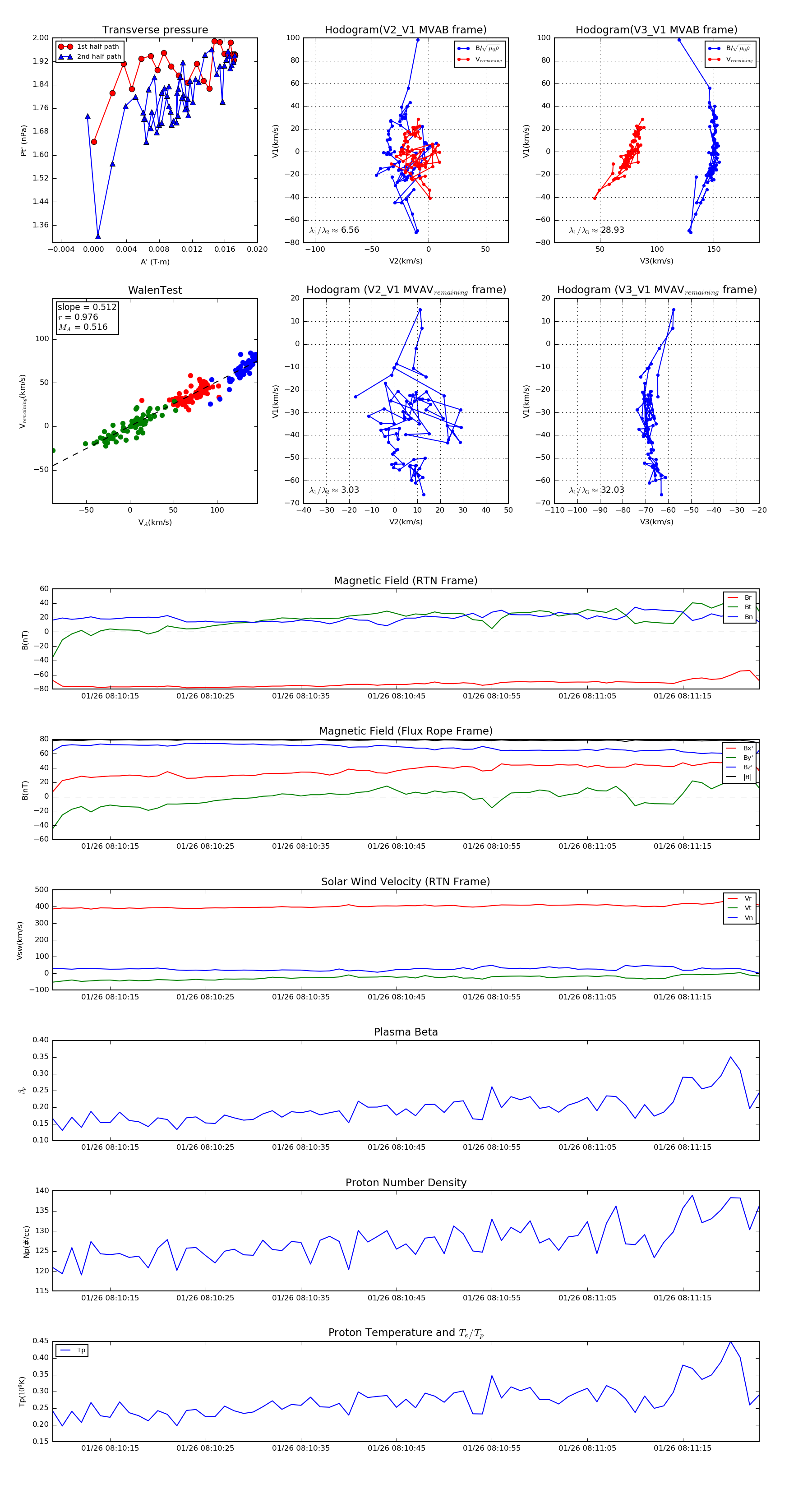Click tick '01/26 08:10:55' under Solar Wind Velocity plot
The height and width of the screenshot is (1489, 812).
[x=492, y=997]
